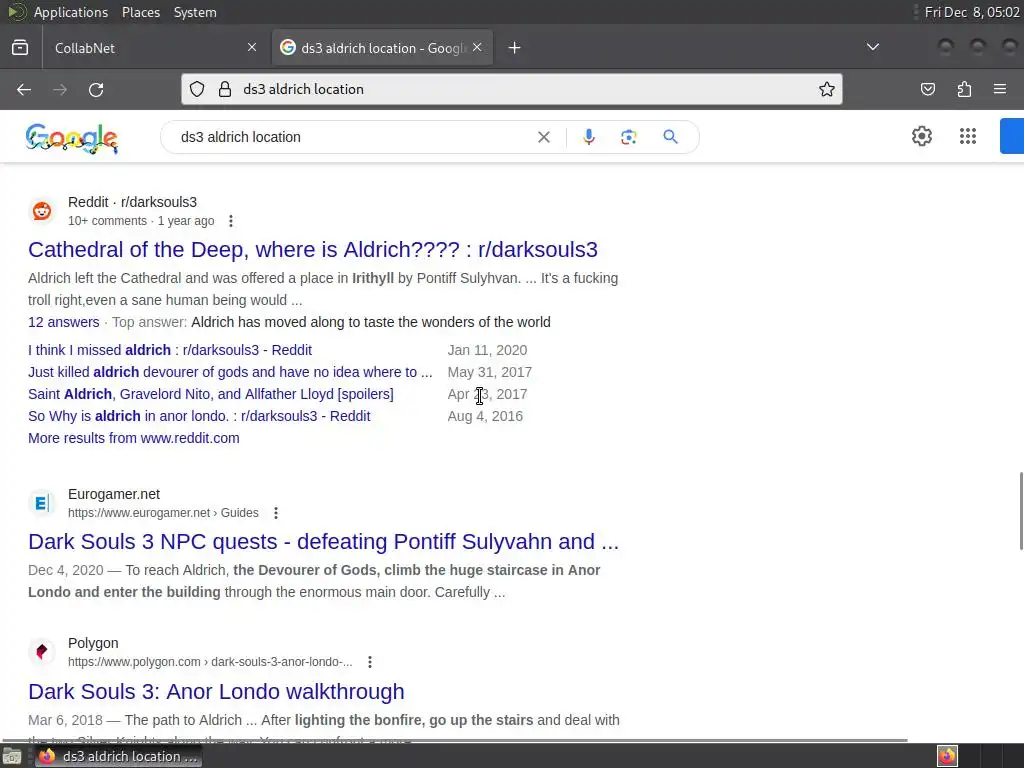
Task: Open the Pocket save icon
Action: (x=928, y=89)
